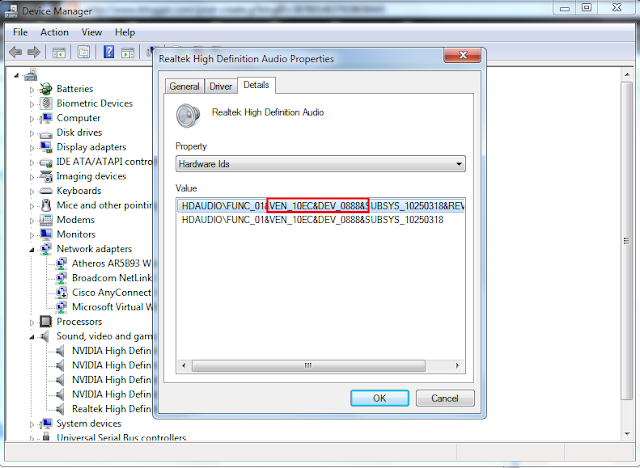Click the Network adapters category icon

(x=46, y=249)
